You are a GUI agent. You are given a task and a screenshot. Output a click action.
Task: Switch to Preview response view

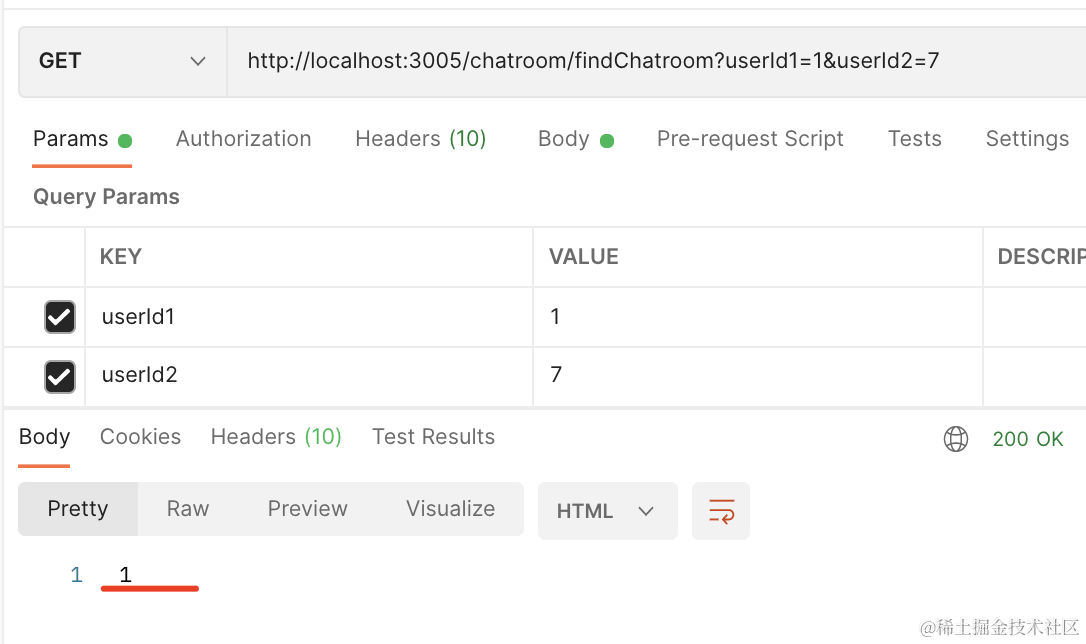pos(307,509)
